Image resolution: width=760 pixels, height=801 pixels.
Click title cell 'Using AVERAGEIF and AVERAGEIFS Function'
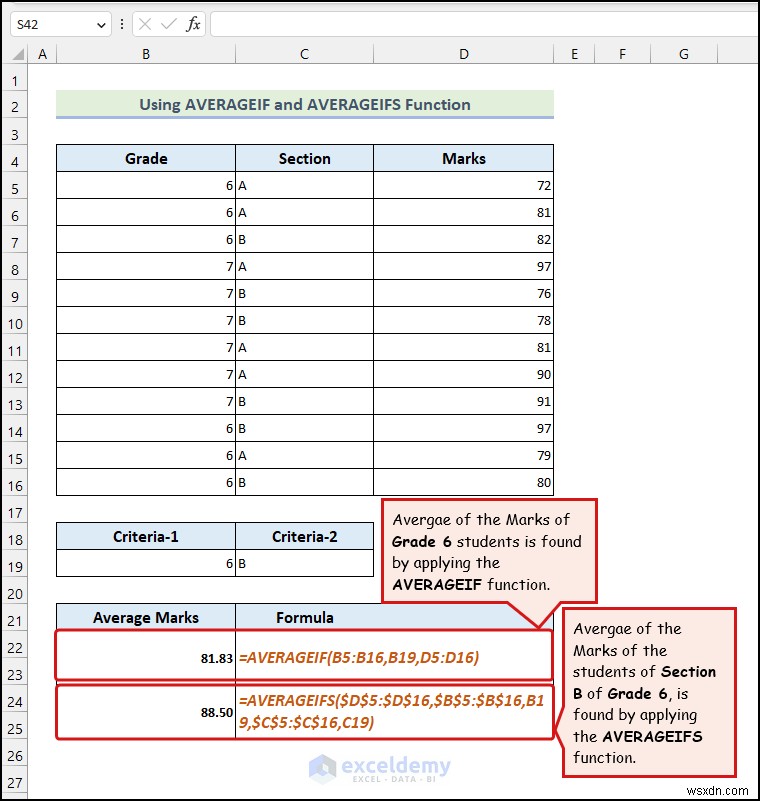(x=305, y=104)
